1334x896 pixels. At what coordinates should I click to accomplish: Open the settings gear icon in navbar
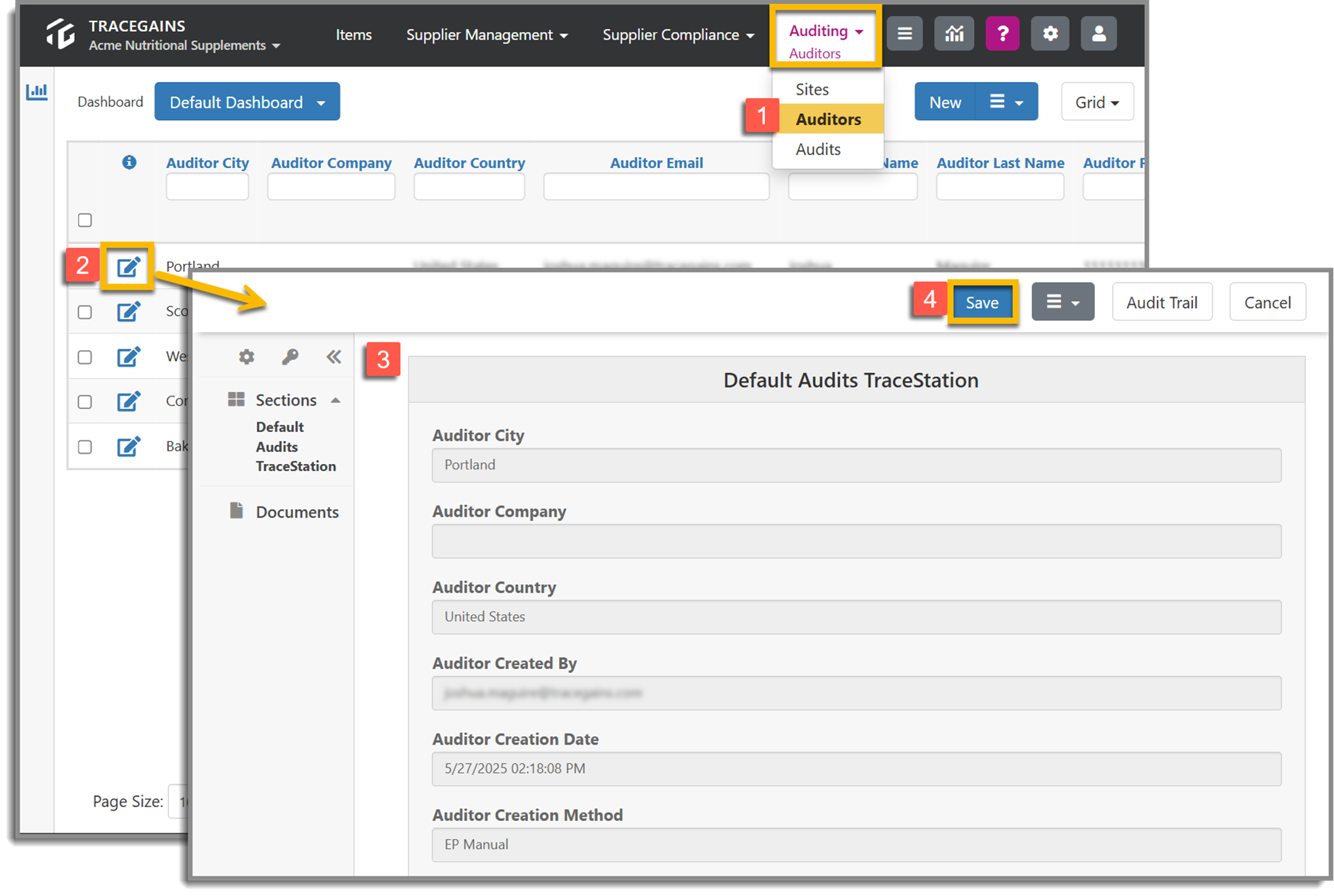[x=1050, y=33]
